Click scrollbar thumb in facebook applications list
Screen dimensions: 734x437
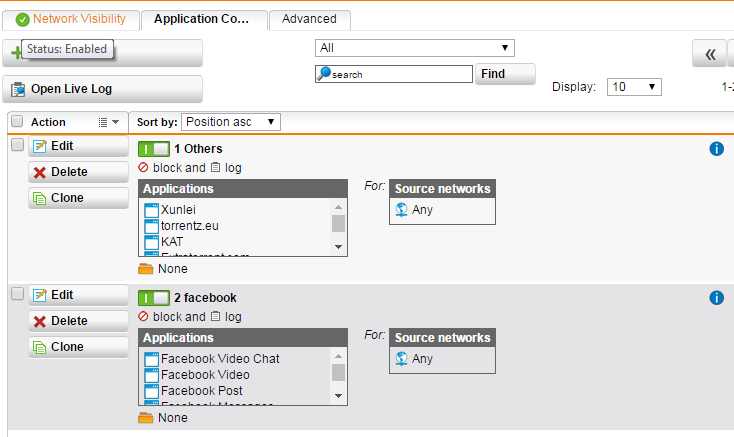pos(338,372)
